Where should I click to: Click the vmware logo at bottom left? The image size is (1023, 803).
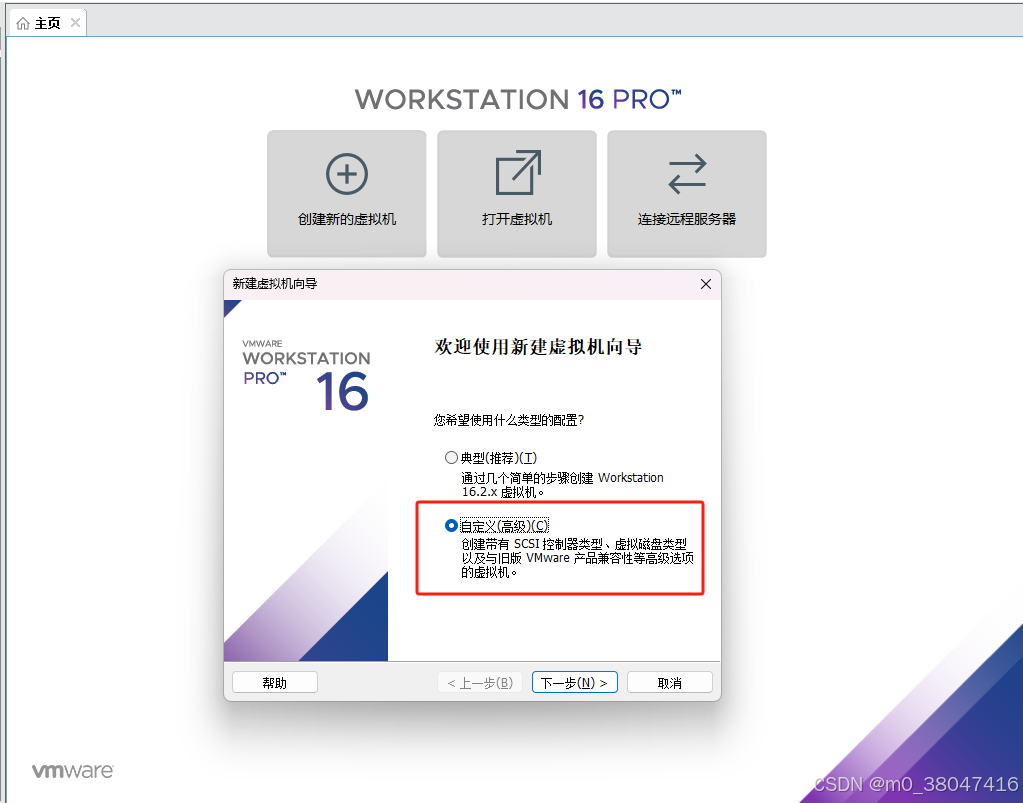click(x=72, y=770)
